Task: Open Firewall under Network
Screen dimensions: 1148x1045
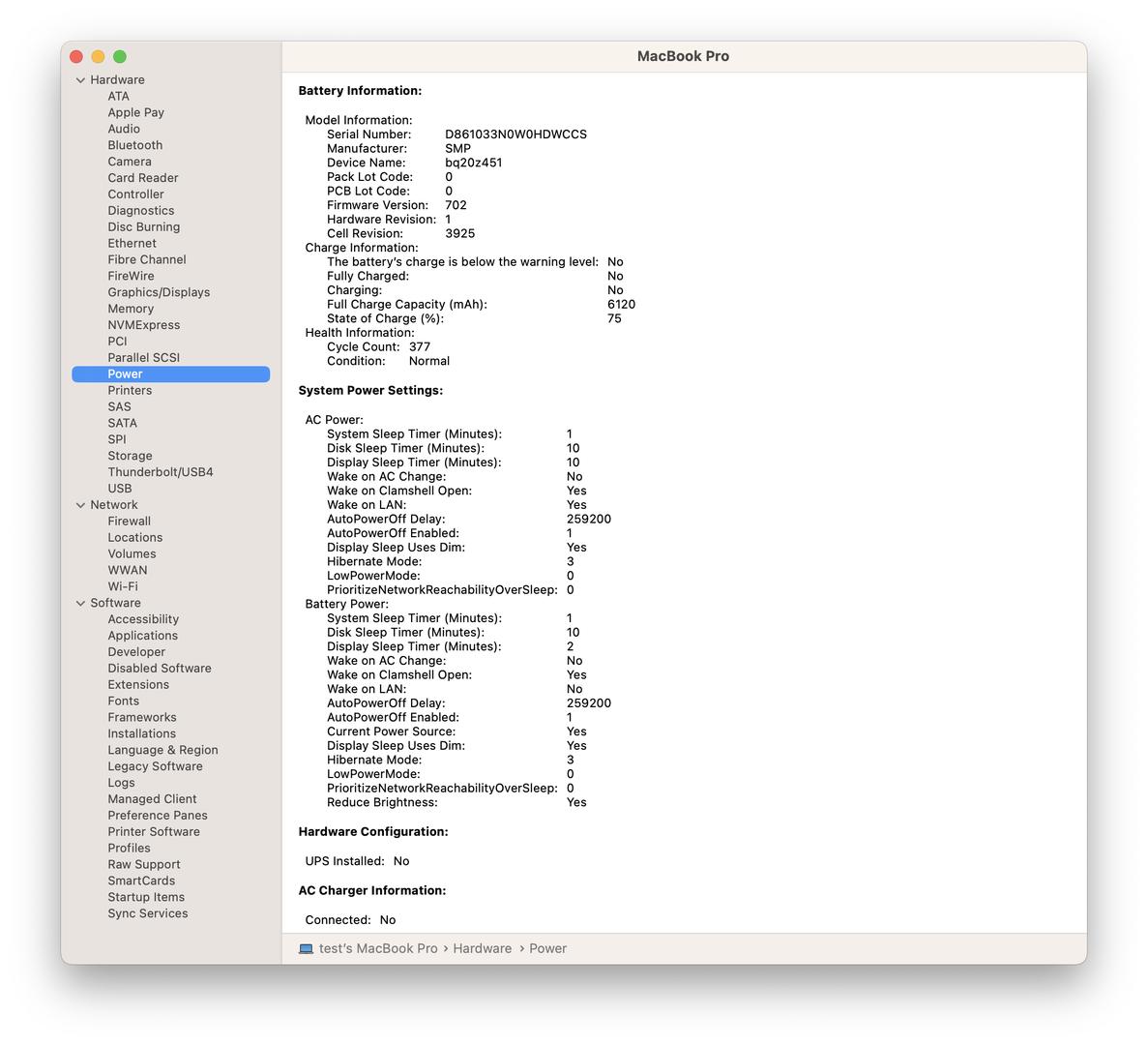Action: (x=129, y=522)
